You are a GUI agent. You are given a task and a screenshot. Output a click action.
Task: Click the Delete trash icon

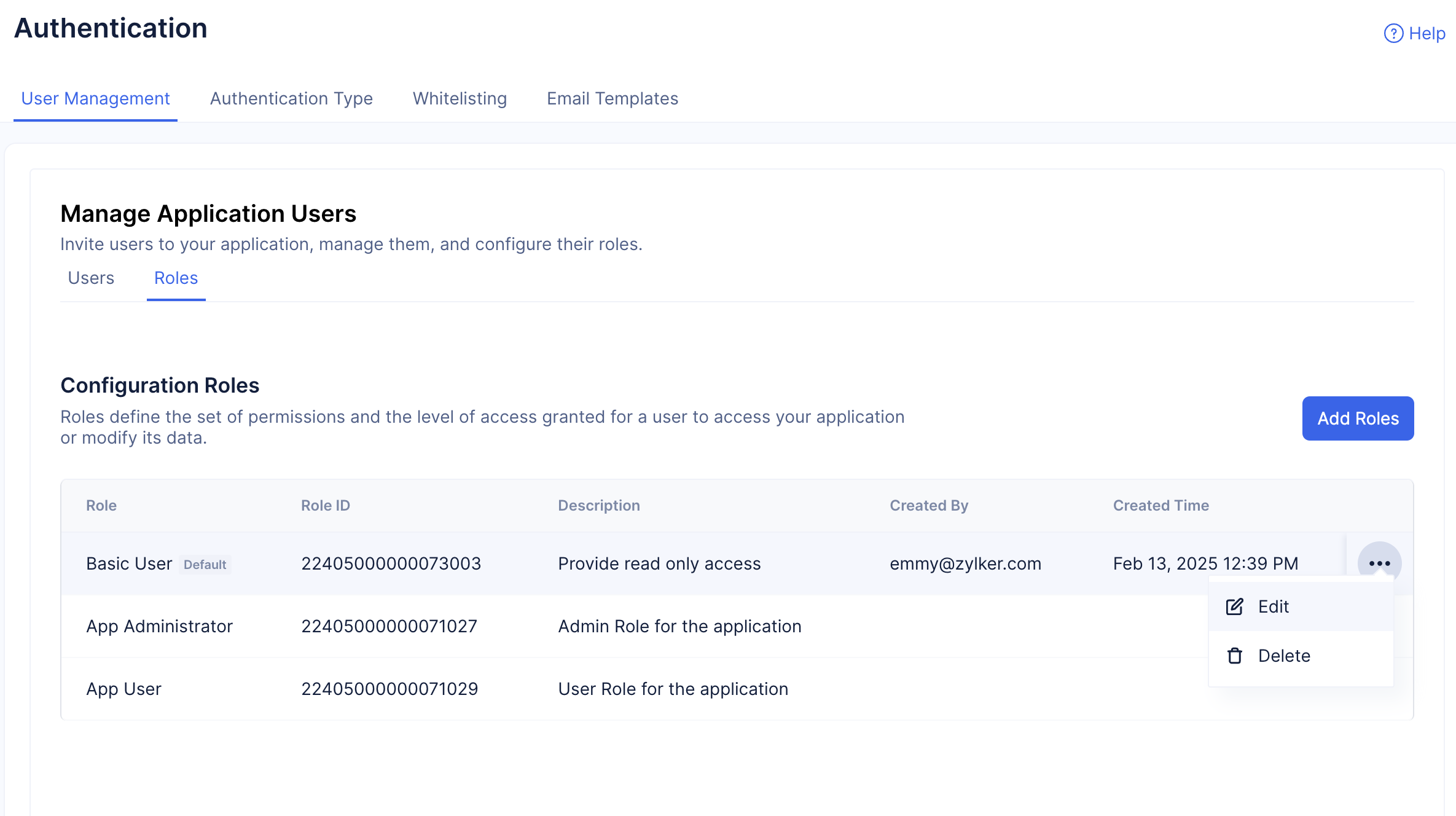(1234, 656)
